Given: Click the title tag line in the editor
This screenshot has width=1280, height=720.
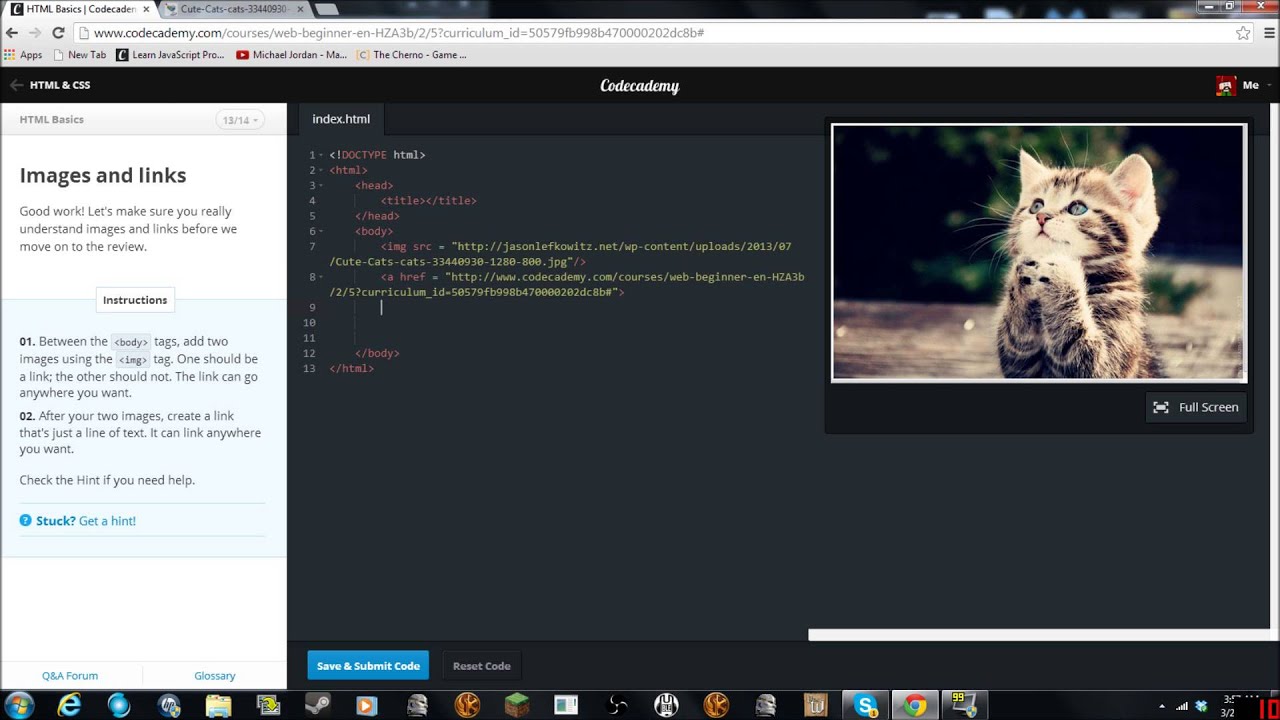Looking at the screenshot, I should point(428,200).
